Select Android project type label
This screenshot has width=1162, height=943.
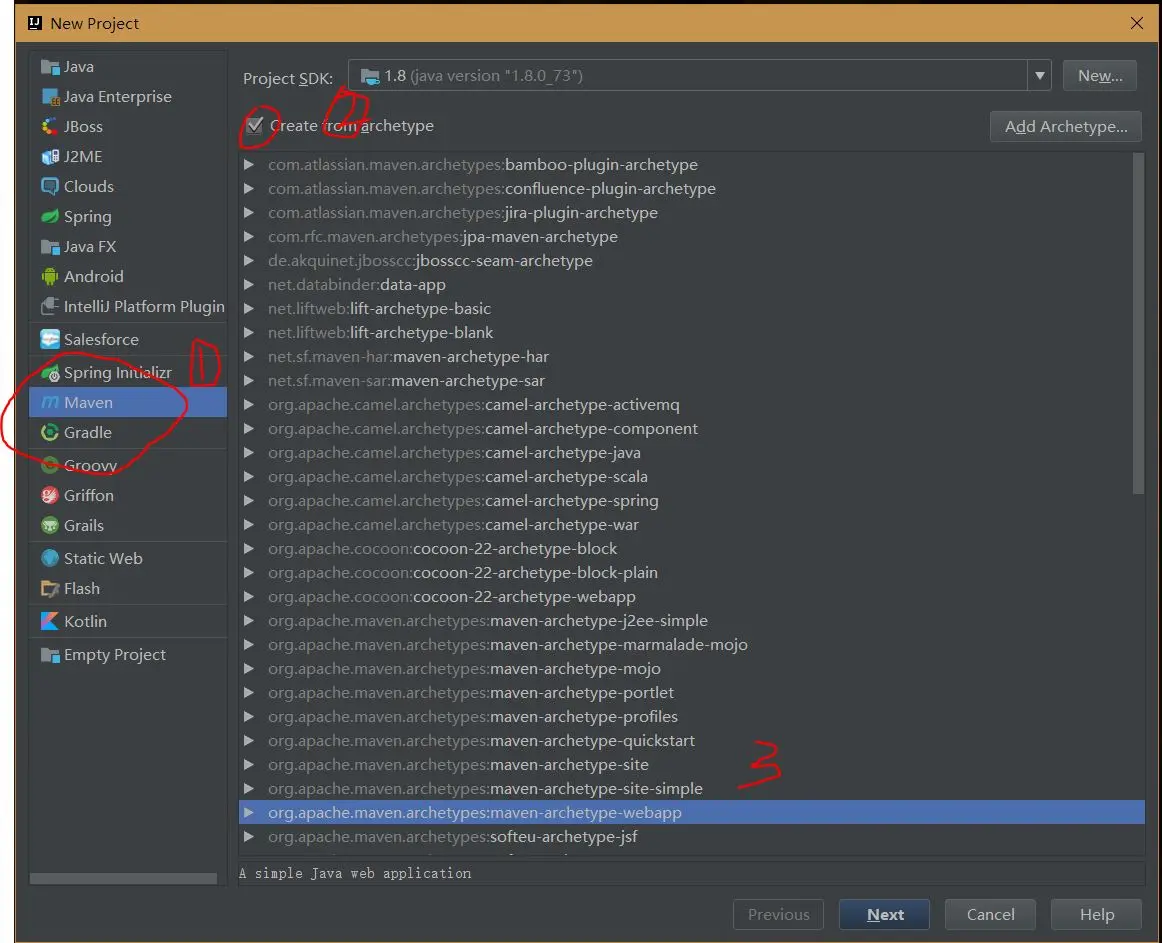[x=93, y=277]
